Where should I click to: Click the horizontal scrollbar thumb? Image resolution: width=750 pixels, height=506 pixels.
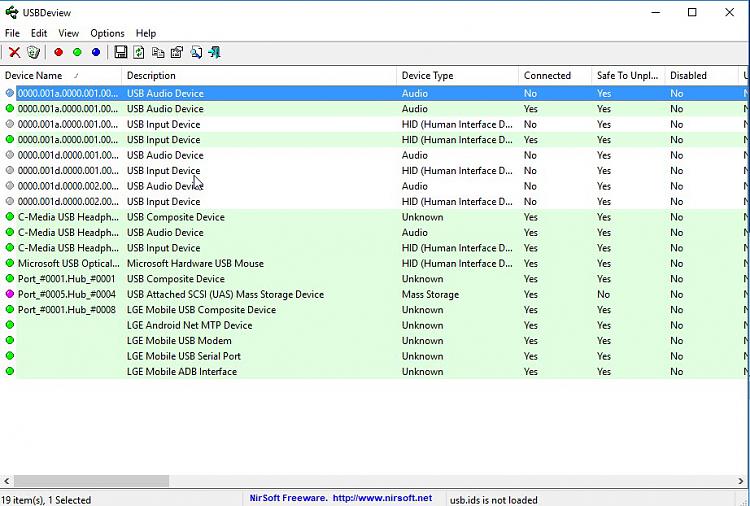click(91, 481)
